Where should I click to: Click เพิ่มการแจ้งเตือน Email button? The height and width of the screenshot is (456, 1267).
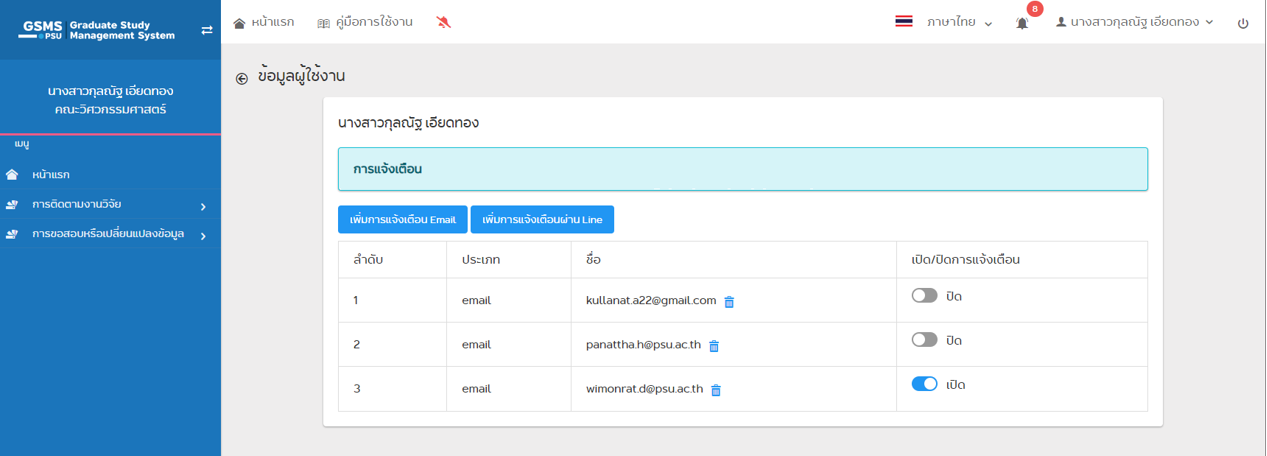[x=402, y=220]
